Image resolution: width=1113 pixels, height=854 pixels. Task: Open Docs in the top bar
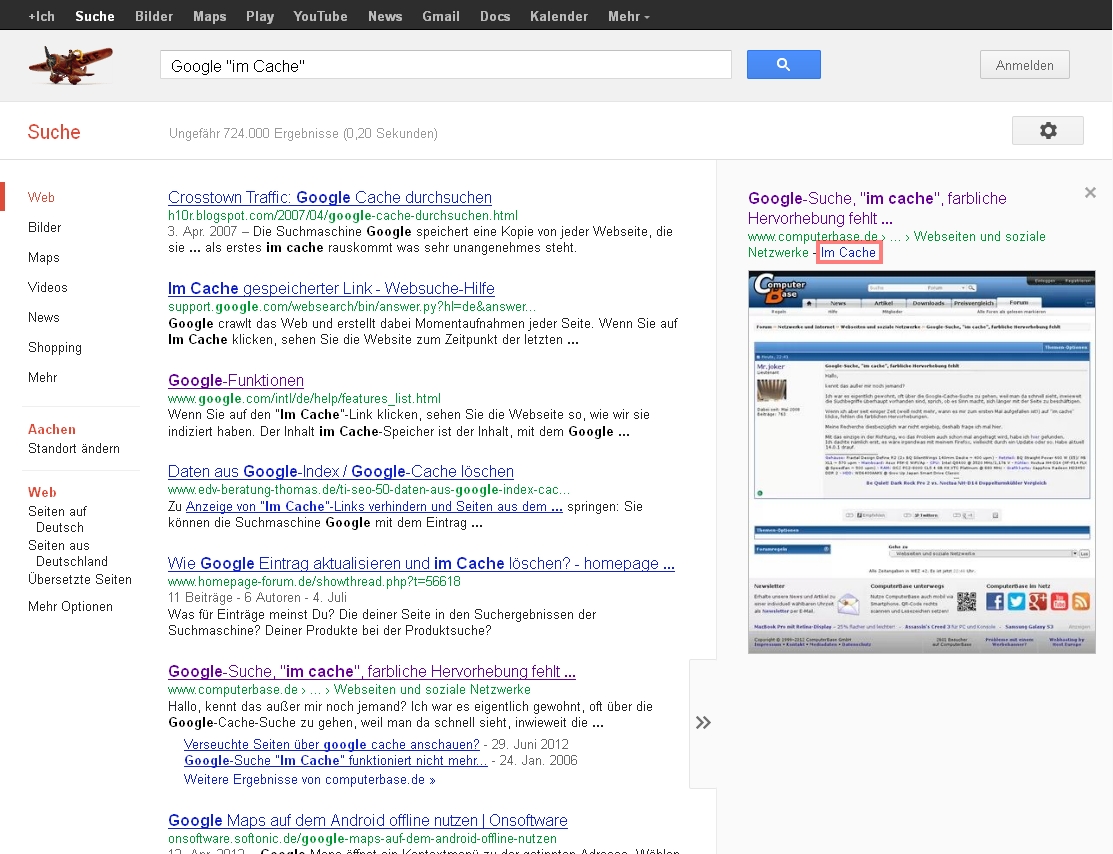coord(495,16)
